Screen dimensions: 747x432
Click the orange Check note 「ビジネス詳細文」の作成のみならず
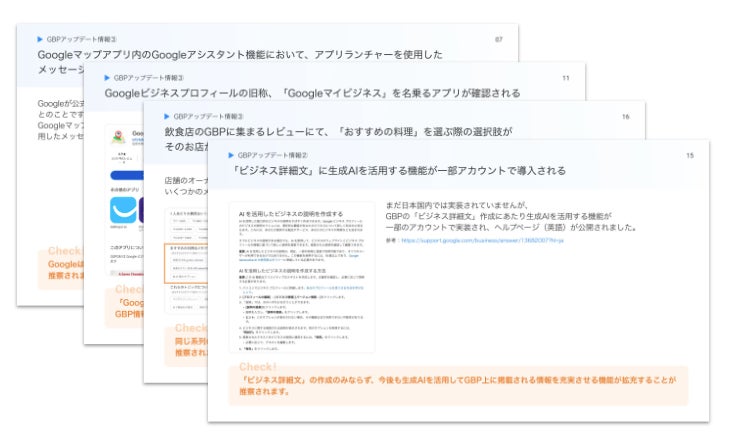(458, 385)
